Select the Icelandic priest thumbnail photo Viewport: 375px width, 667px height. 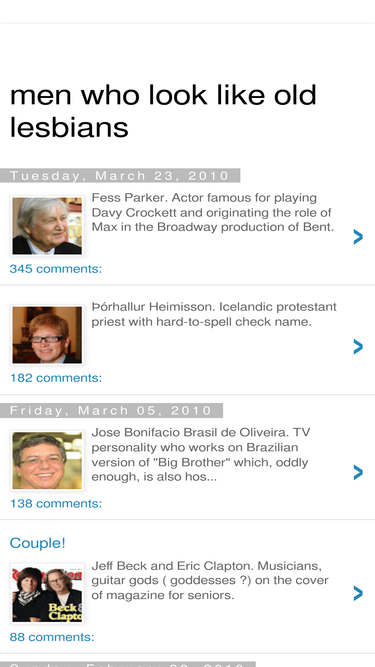pyautogui.click(x=47, y=335)
